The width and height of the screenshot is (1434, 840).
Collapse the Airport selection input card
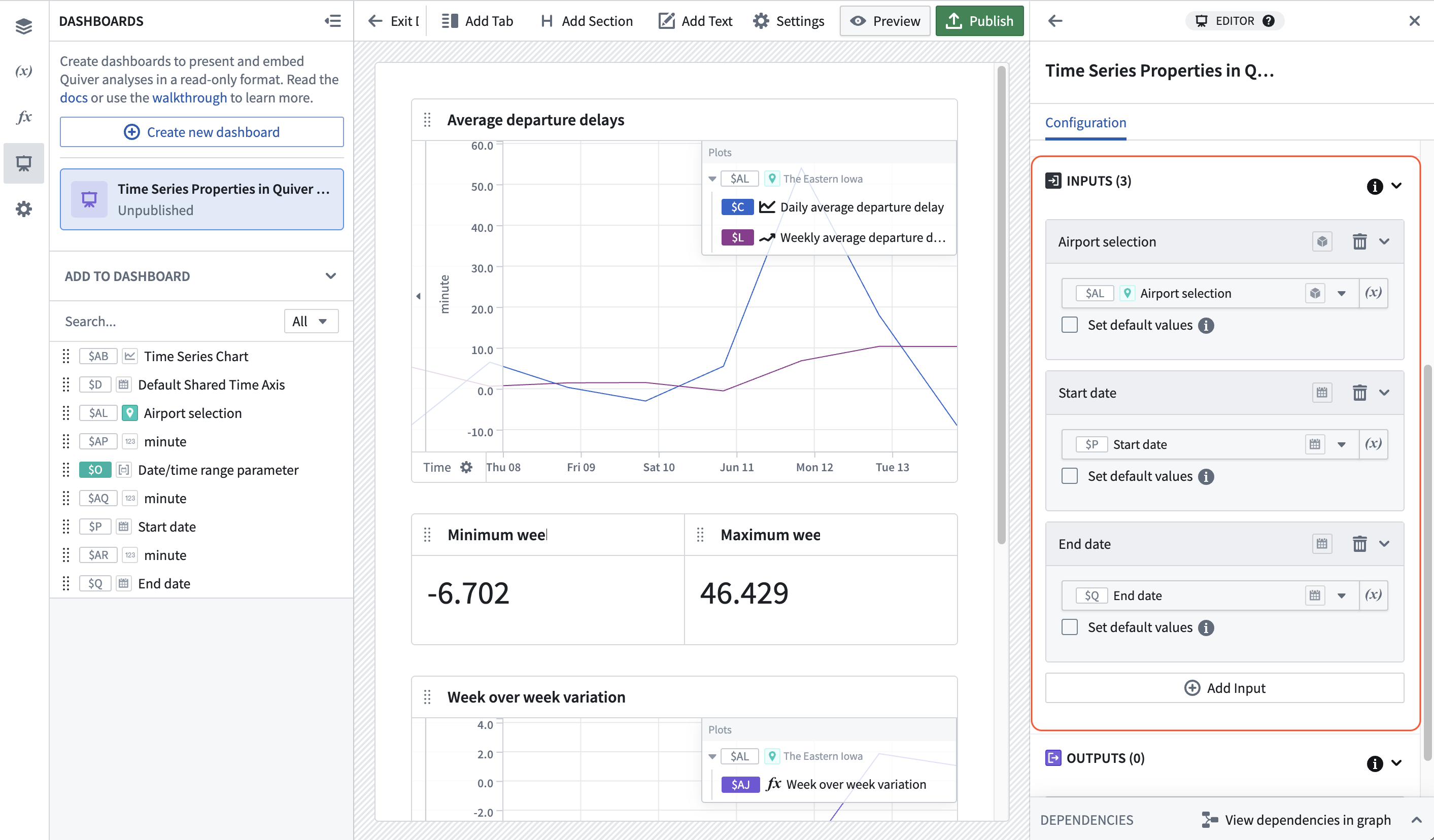click(x=1384, y=241)
